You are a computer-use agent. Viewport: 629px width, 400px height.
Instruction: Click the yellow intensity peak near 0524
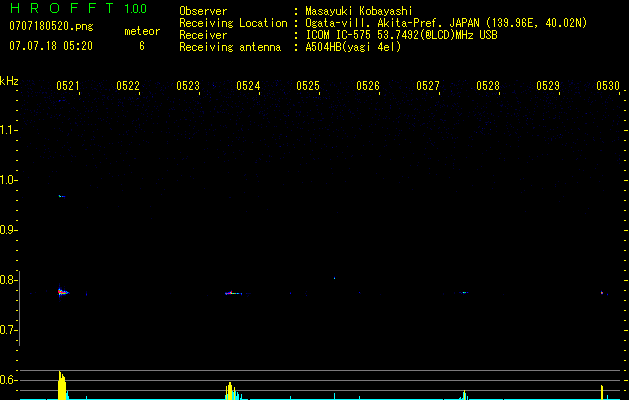coord(230,391)
